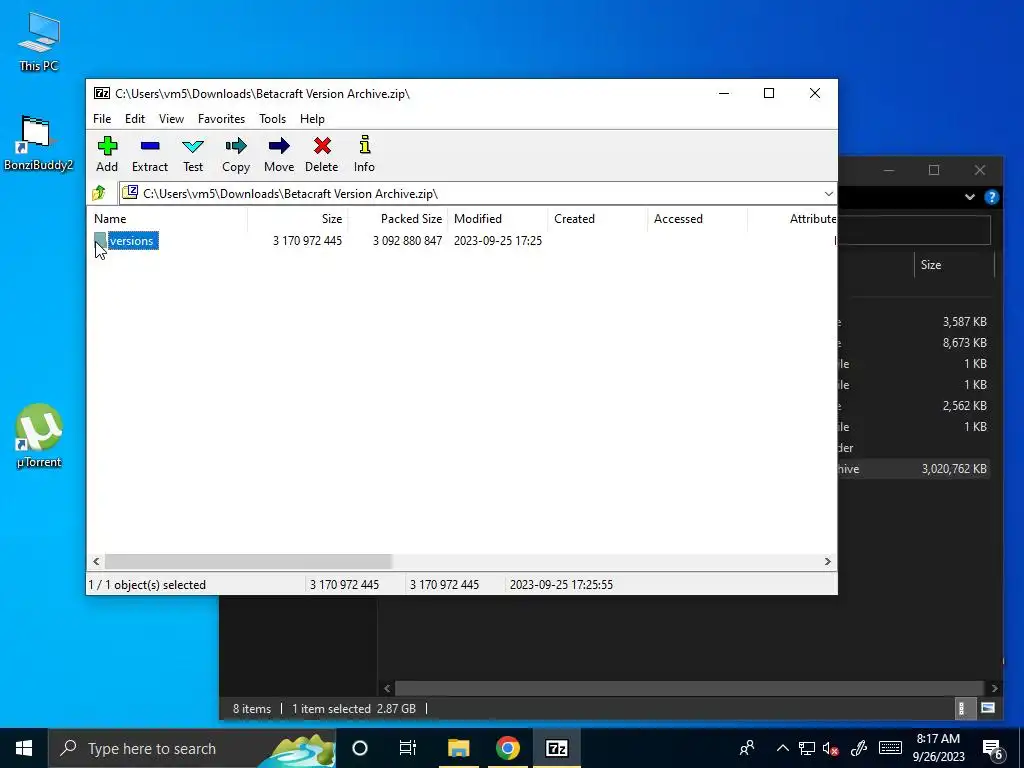Click the Windows taskbar search box
Viewport: 1024px width, 768px height.
pos(192,748)
